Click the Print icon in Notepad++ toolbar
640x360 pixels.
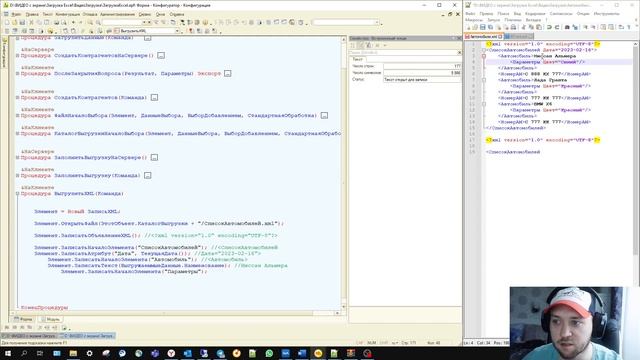tap(513, 27)
